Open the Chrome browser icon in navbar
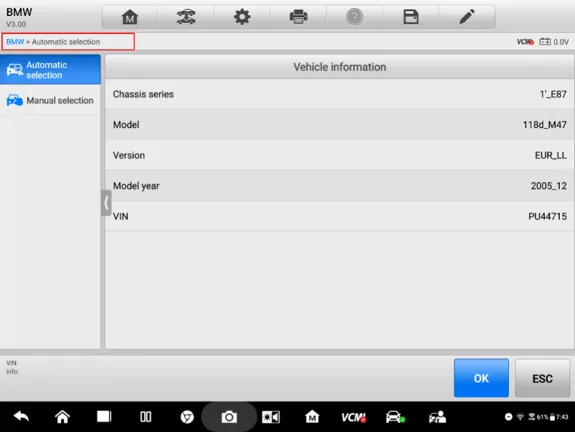This screenshot has width=575, height=432. pos(187,417)
